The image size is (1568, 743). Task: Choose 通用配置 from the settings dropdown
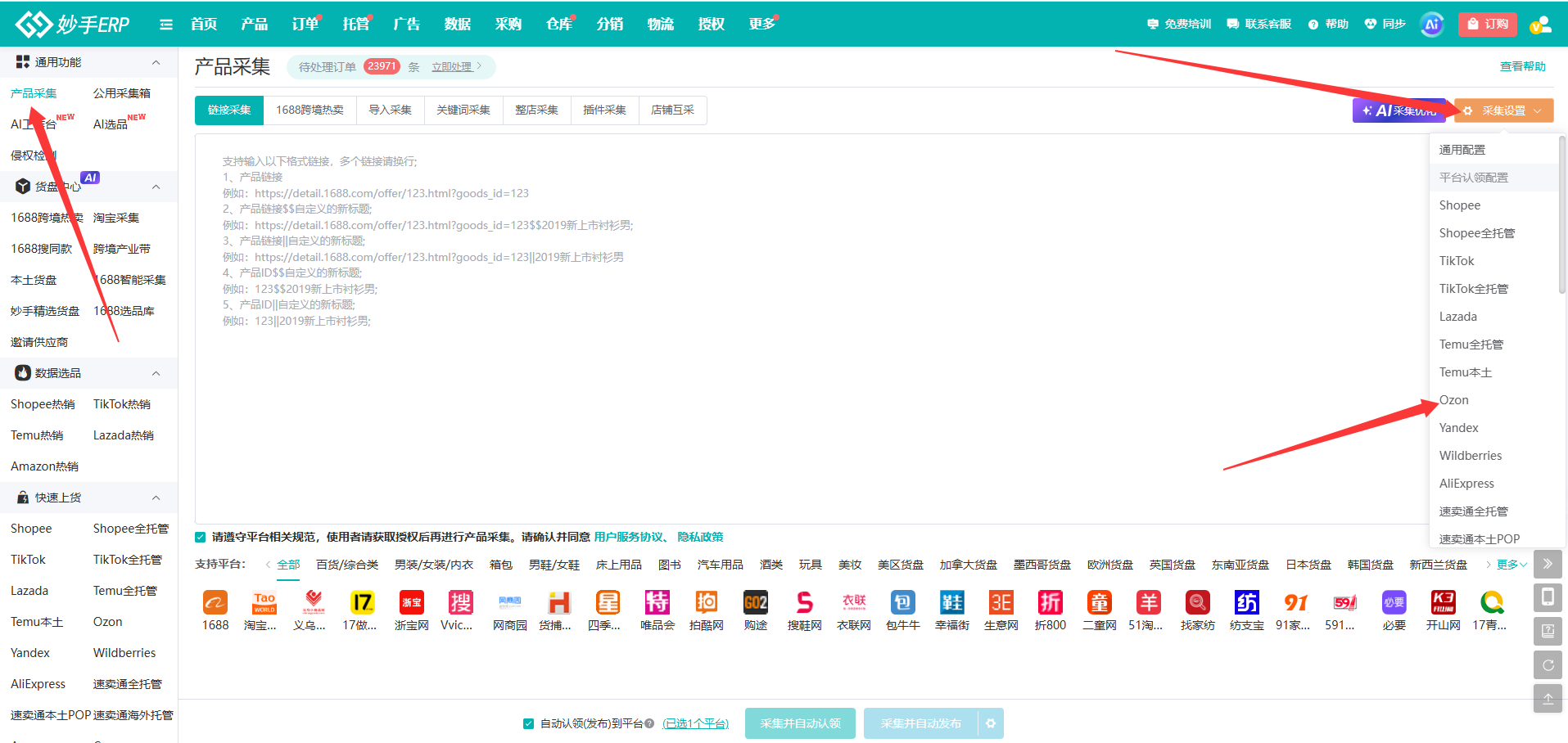[x=1462, y=150]
